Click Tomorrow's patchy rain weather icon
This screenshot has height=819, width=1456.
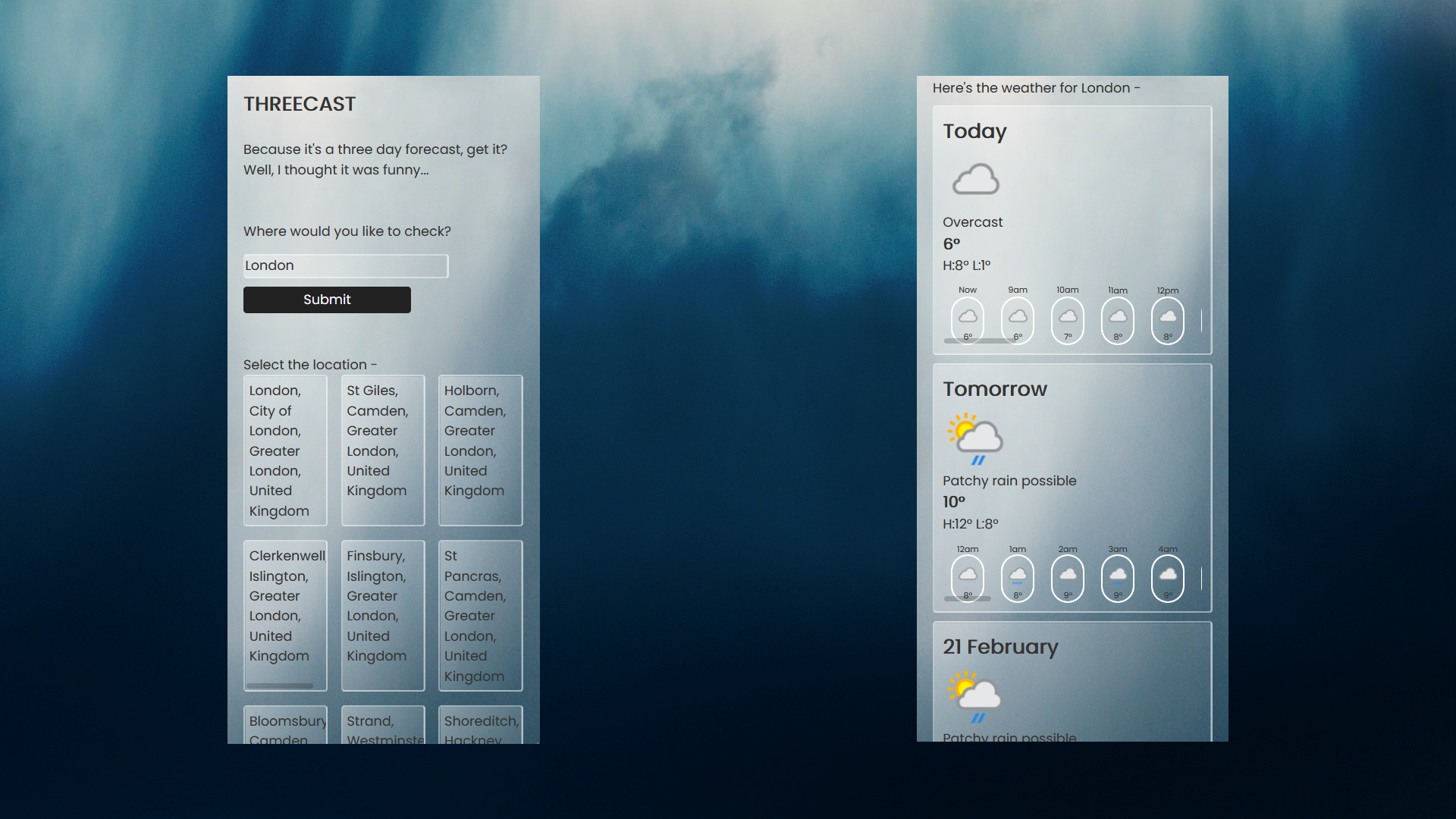coord(975,438)
